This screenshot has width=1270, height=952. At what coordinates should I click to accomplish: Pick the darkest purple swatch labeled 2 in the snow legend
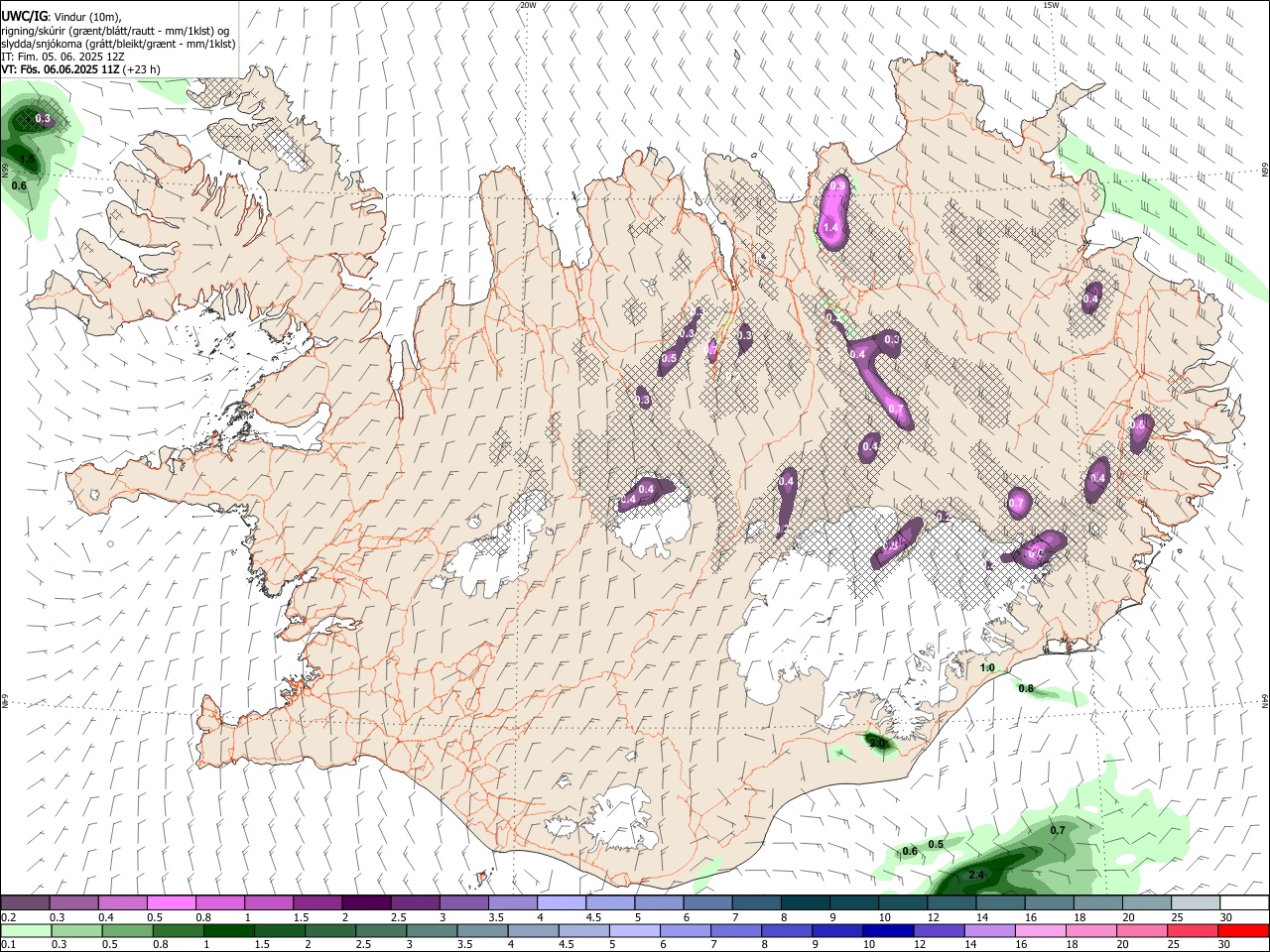coord(366,902)
